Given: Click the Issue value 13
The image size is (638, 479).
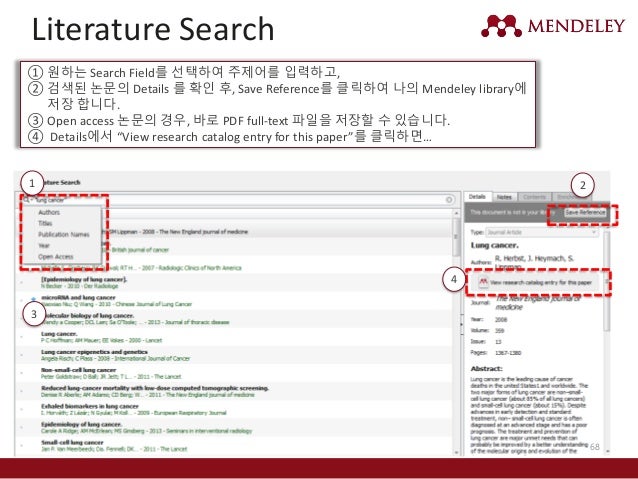Looking at the screenshot, I should pos(498,341).
